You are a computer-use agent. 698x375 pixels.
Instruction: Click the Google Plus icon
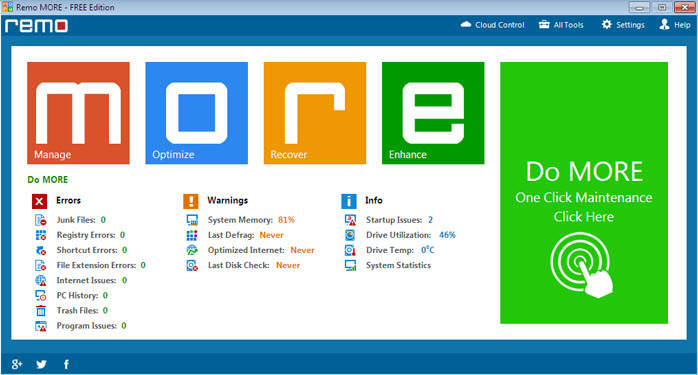(x=17, y=364)
